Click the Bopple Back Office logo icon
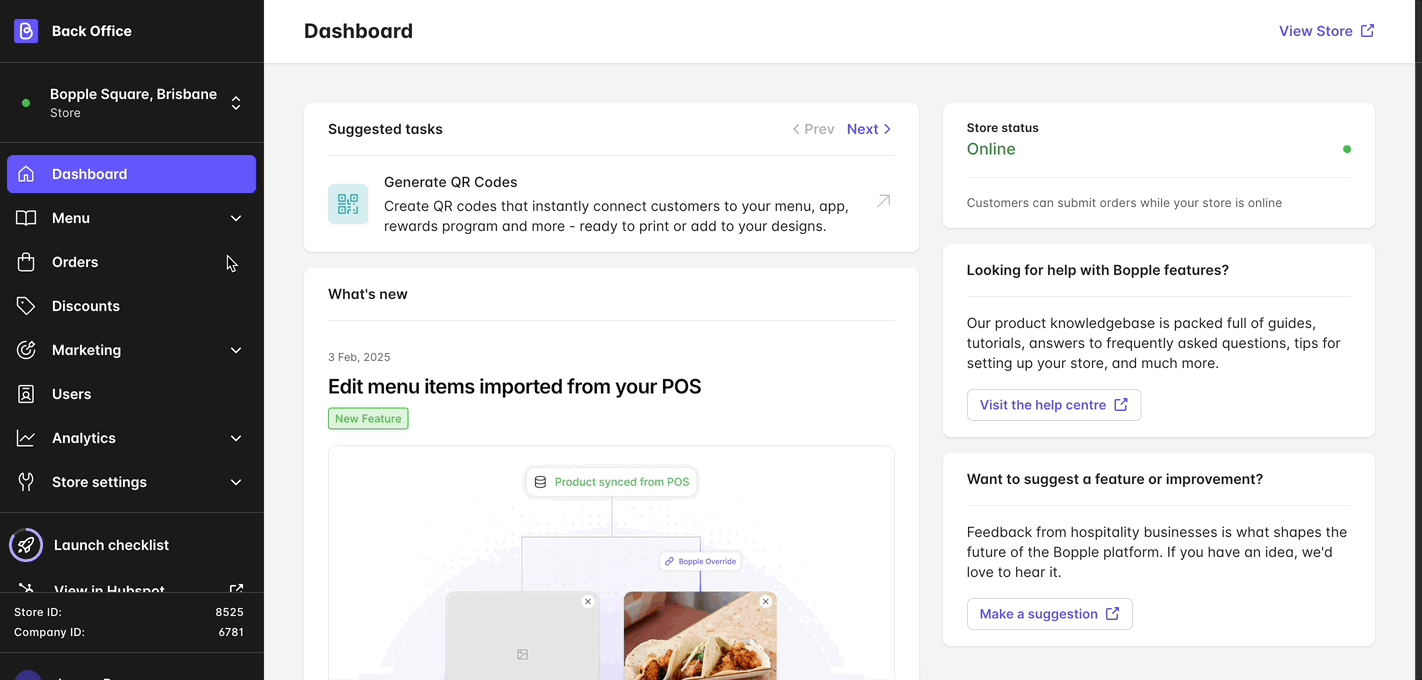 tap(25, 30)
